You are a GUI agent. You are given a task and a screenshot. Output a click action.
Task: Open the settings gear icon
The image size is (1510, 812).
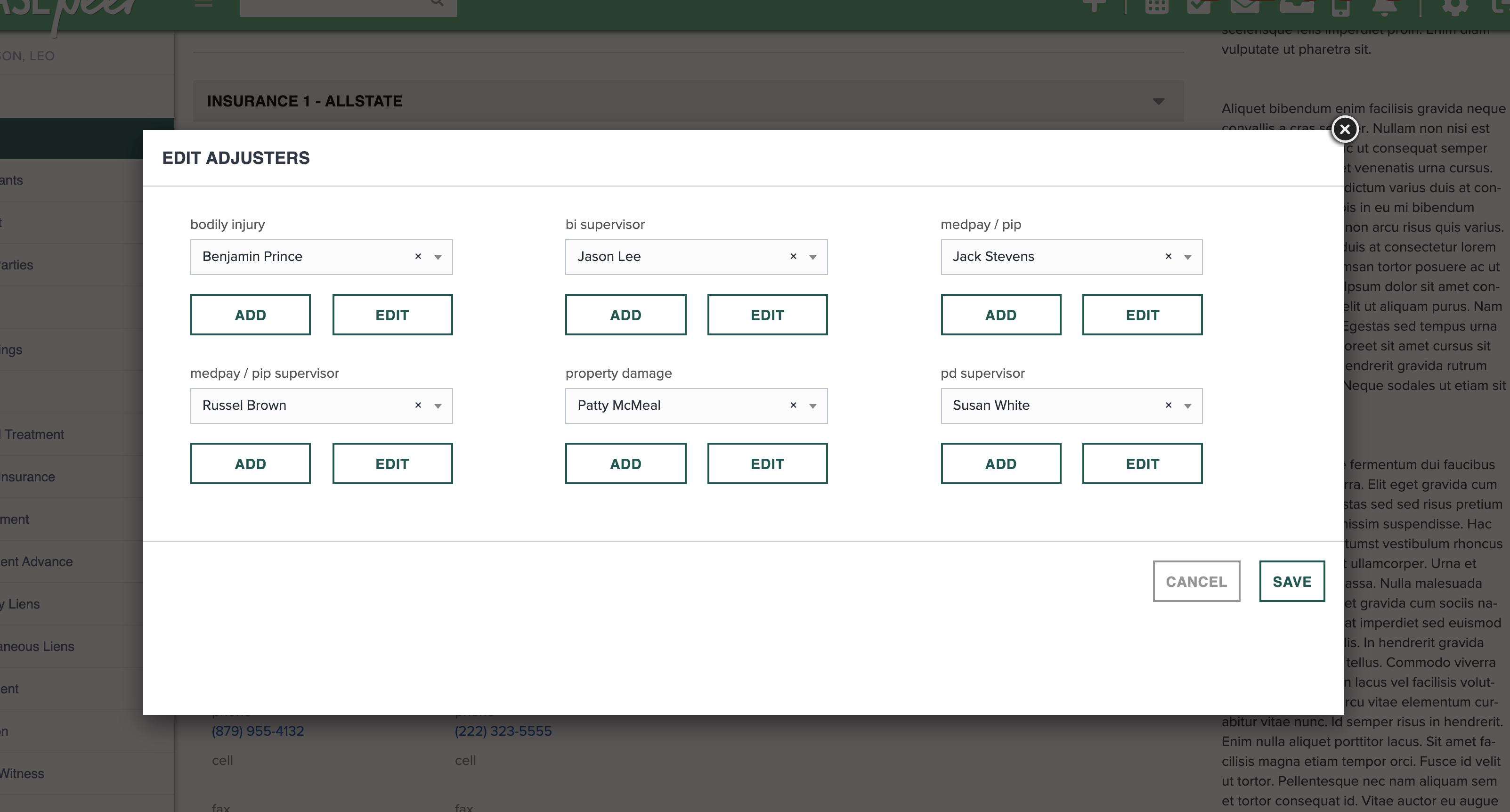click(x=1455, y=8)
